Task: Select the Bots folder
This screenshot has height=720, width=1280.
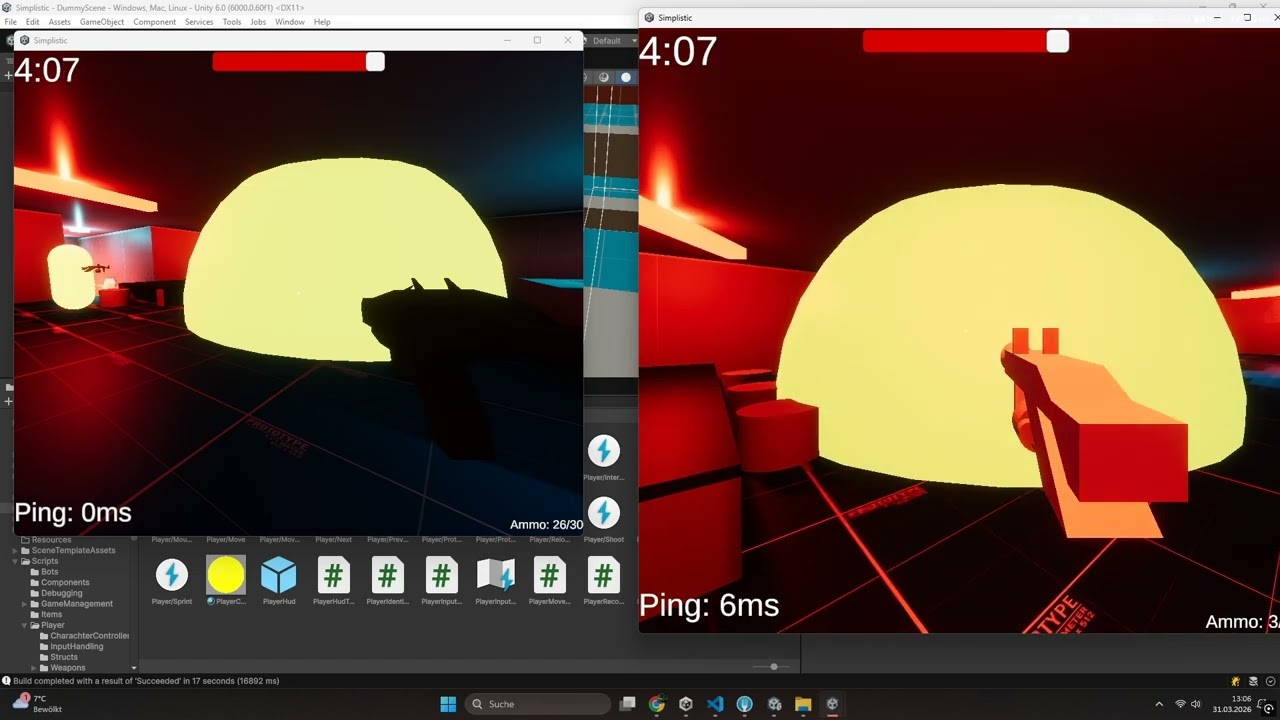Action: 49,572
